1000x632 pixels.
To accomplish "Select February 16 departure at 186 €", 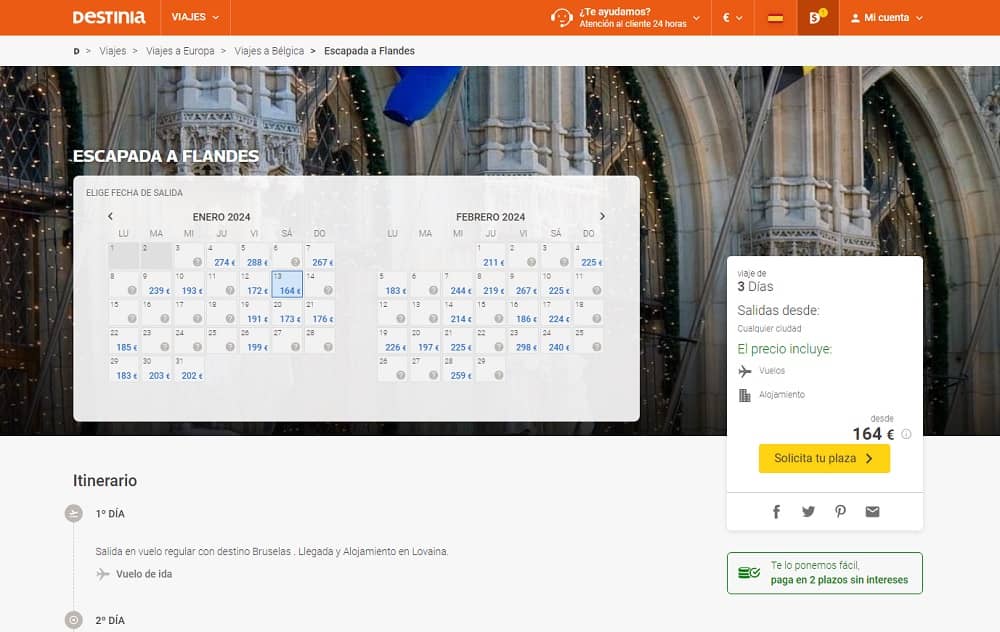I will 523,312.
